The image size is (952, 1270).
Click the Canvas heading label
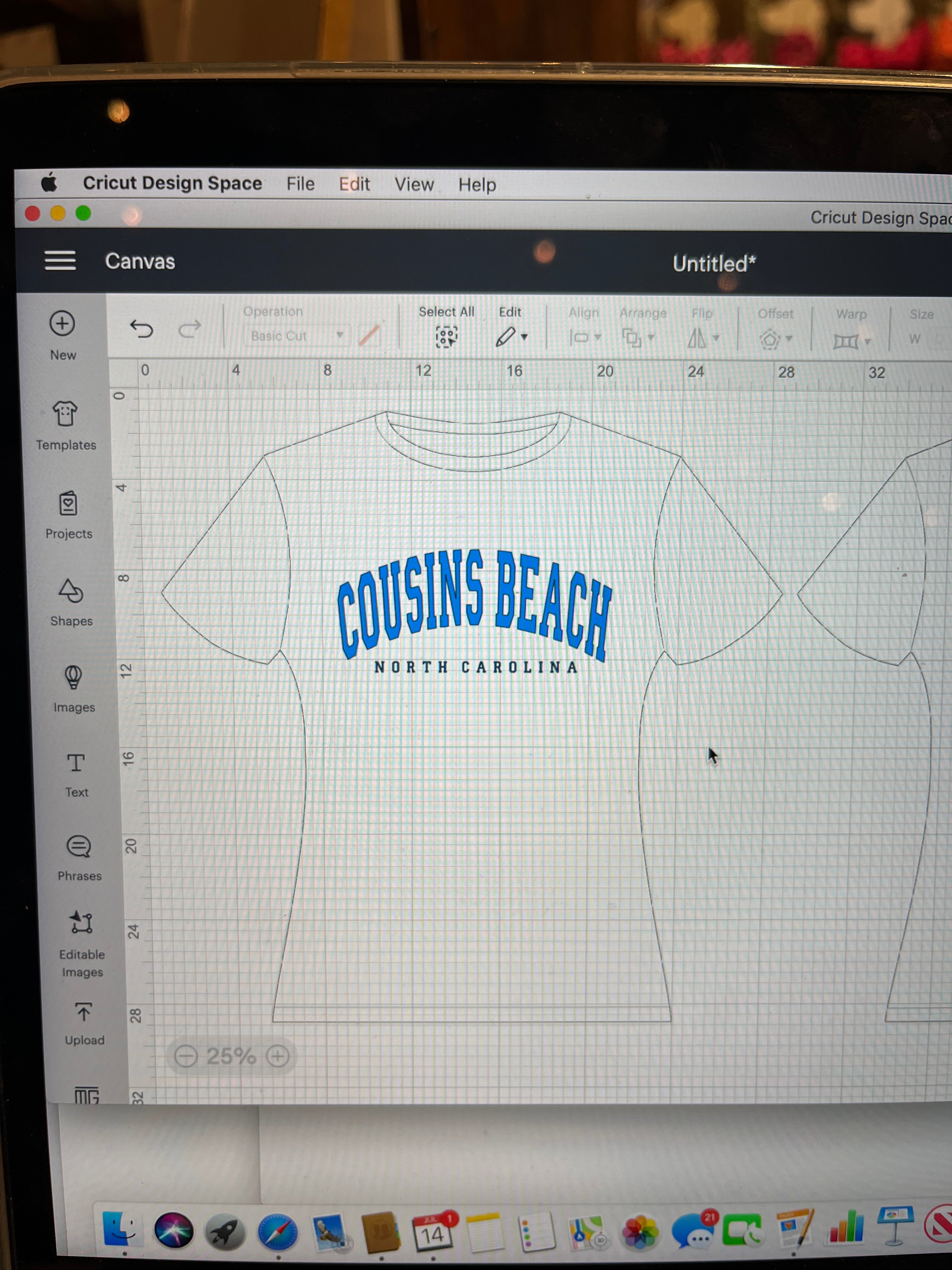[140, 261]
